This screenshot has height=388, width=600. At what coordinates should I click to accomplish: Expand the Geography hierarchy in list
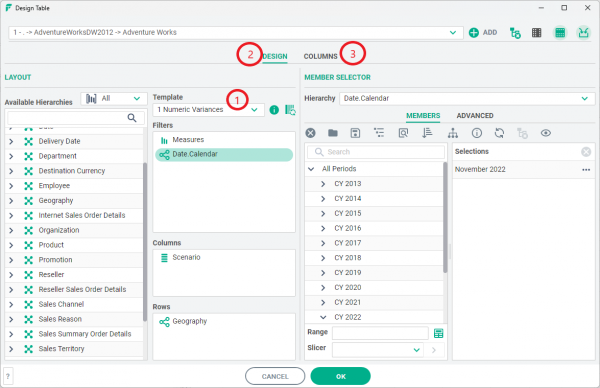pyautogui.click(x=11, y=201)
